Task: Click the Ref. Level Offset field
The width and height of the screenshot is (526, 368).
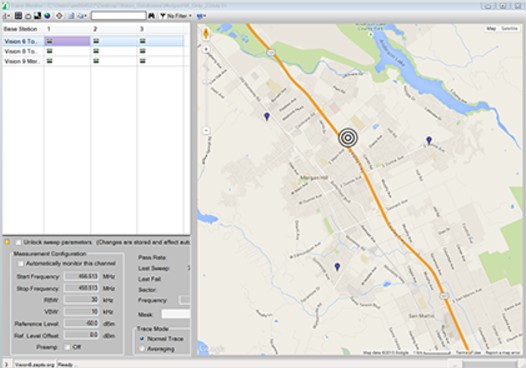Action: pos(81,335)
